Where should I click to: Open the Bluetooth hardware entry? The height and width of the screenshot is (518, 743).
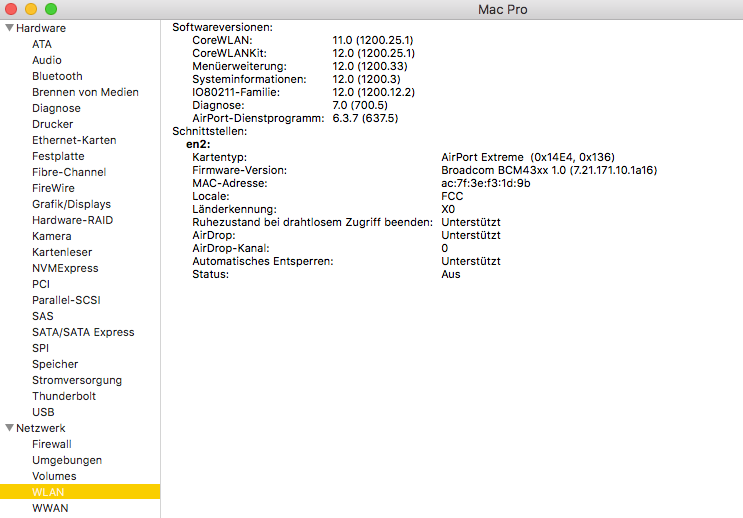click(57, 76)
